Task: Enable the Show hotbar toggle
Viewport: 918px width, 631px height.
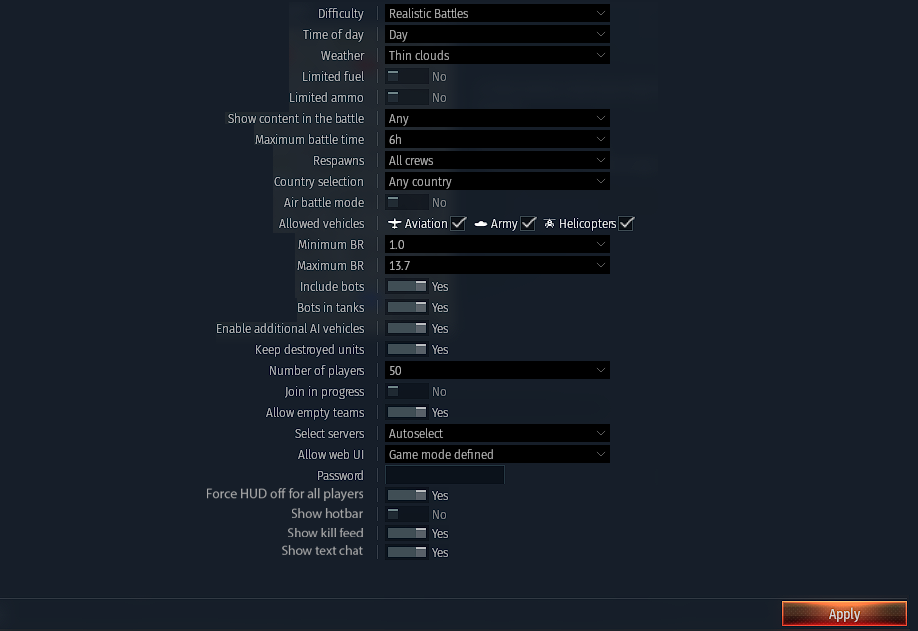Action: 407,515
